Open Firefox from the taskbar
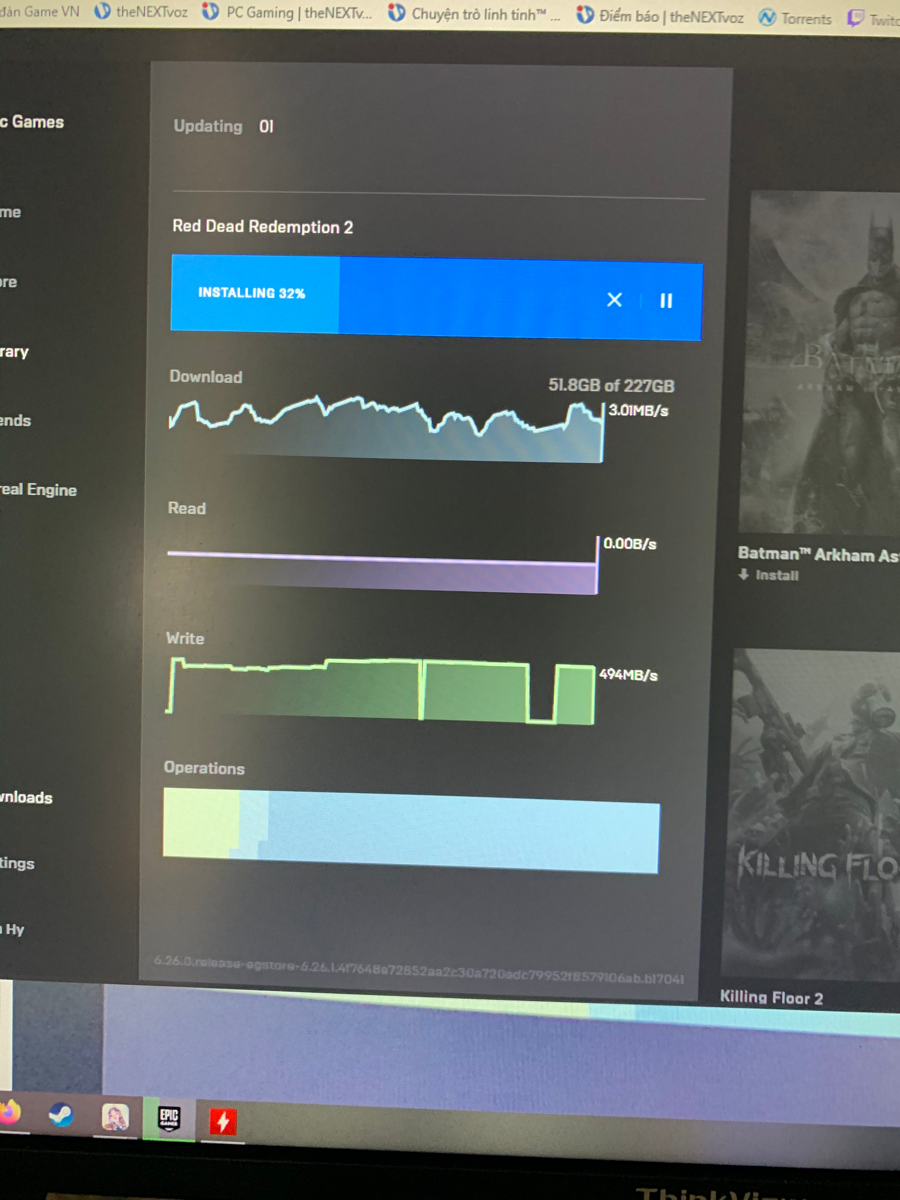The image size is (900, 1200). 10,1112
